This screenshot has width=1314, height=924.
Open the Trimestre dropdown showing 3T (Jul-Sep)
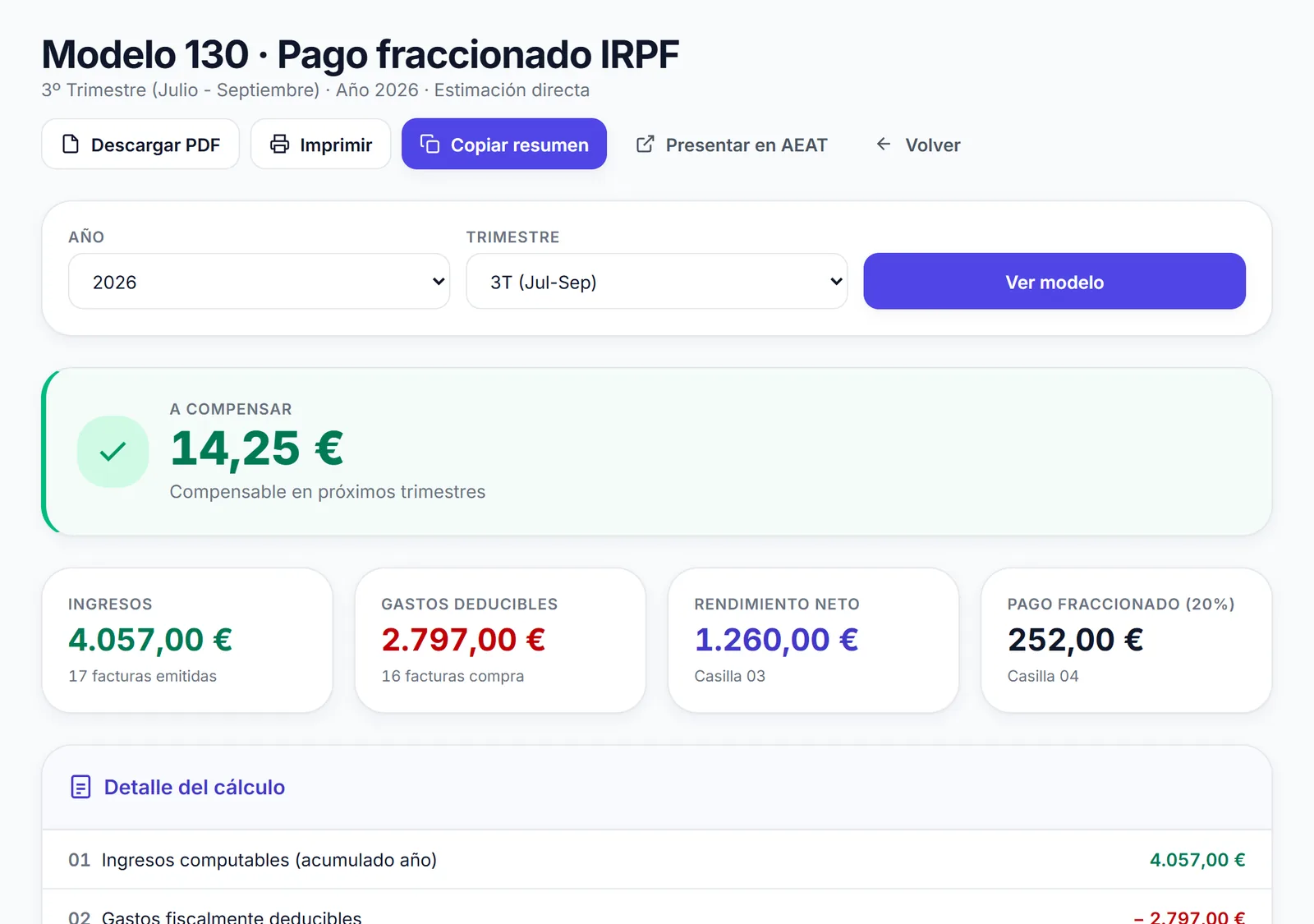[656, 282]
